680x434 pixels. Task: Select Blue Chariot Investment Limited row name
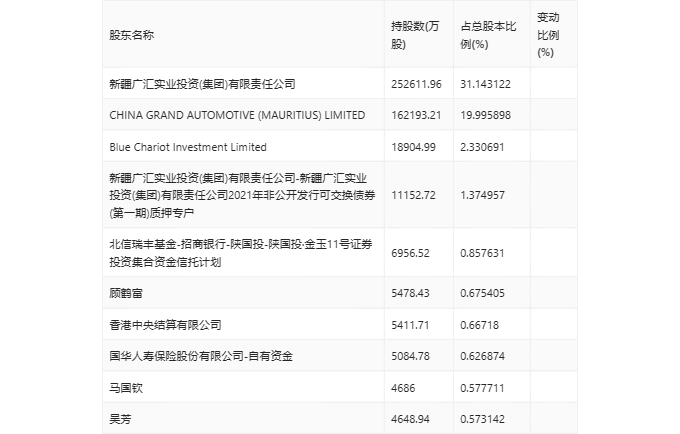point(188,147)
